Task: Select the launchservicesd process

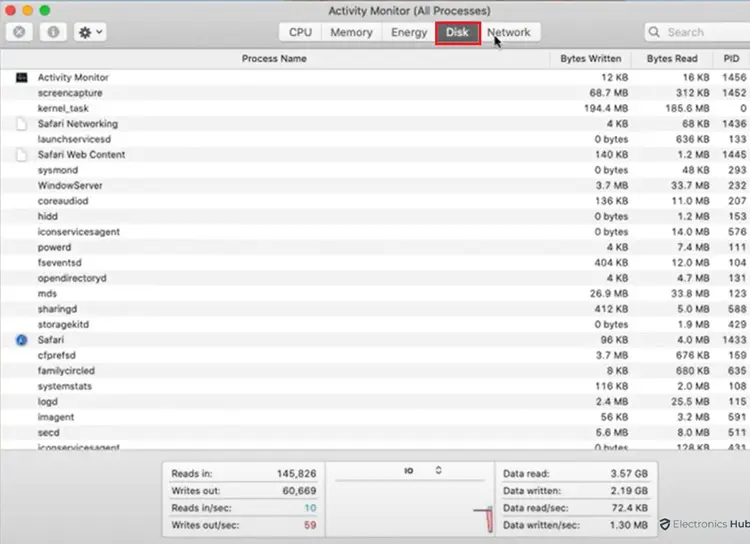Action: [375, 139]
